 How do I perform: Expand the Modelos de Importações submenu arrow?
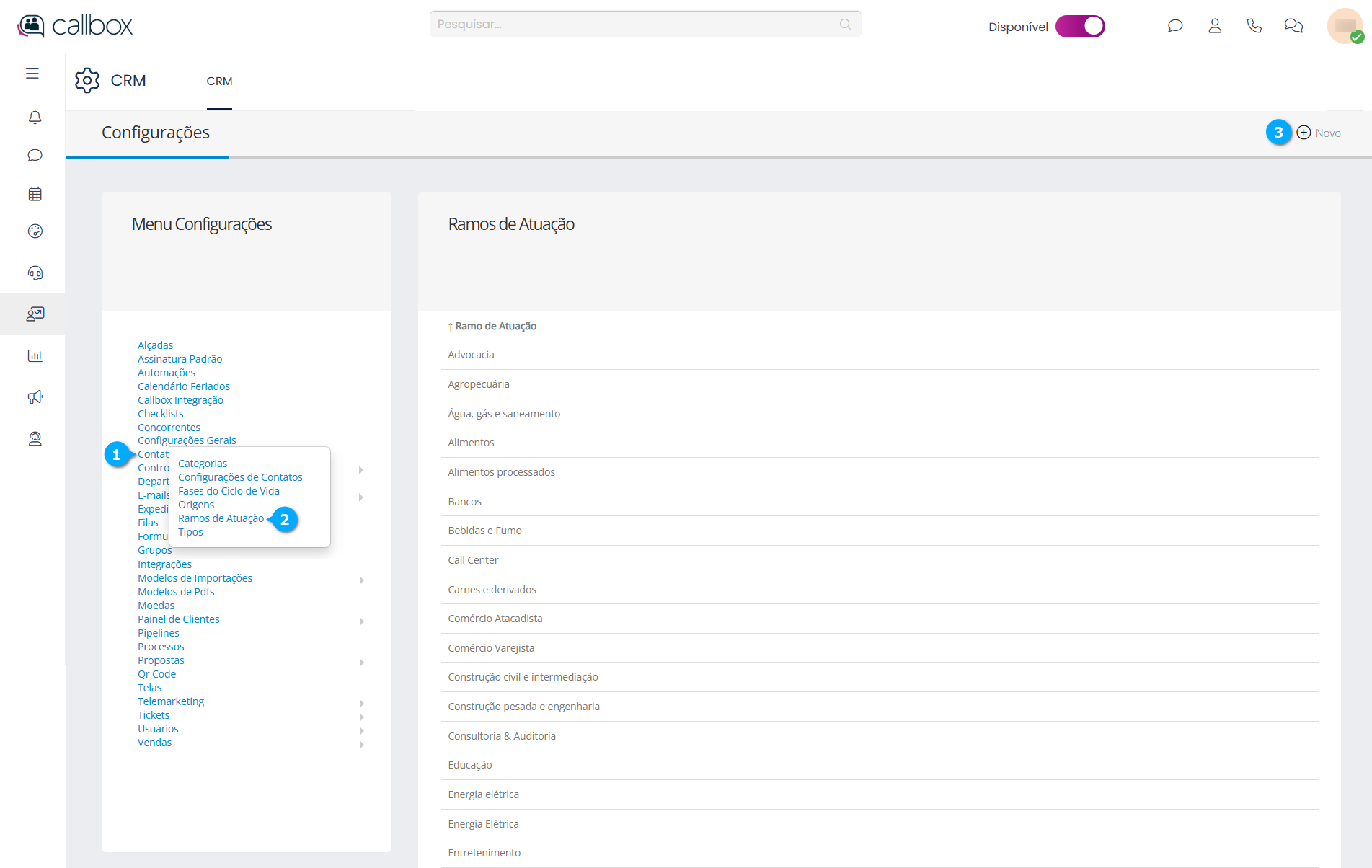point(361,580)
